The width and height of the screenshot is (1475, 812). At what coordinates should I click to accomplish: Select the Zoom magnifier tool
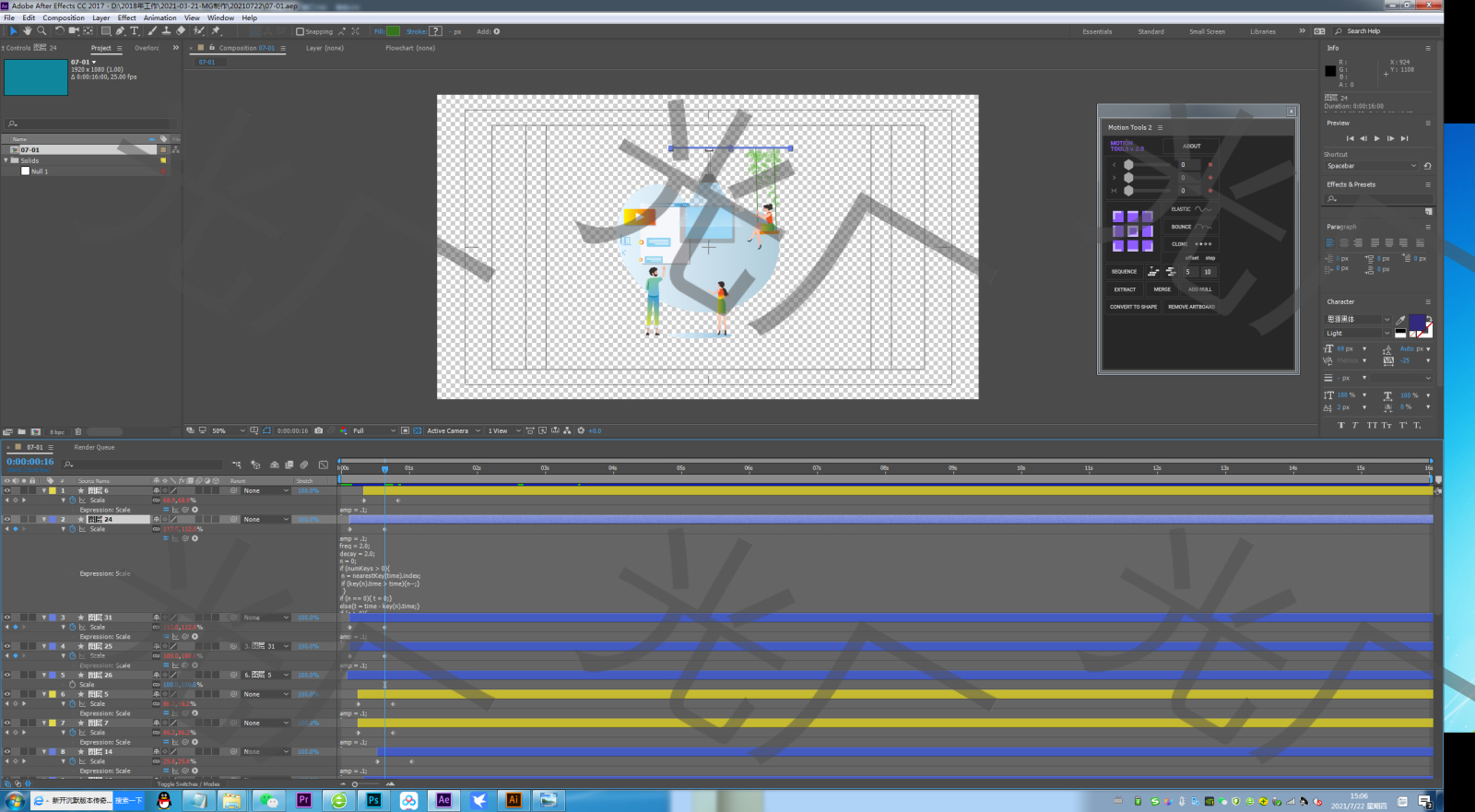click(x=41, y=31)
